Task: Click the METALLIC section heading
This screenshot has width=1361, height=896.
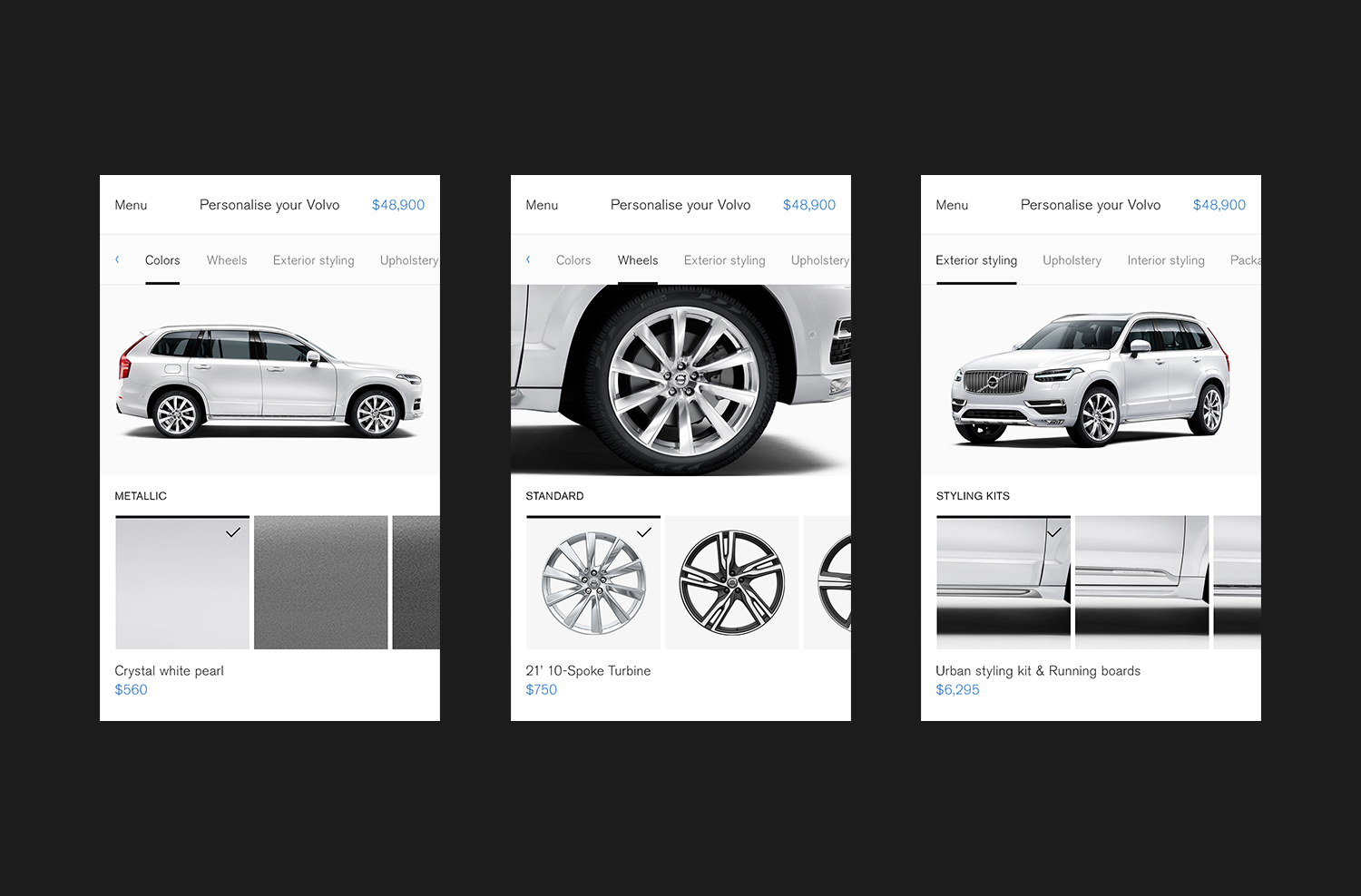Action: click(x=141, y=496)
